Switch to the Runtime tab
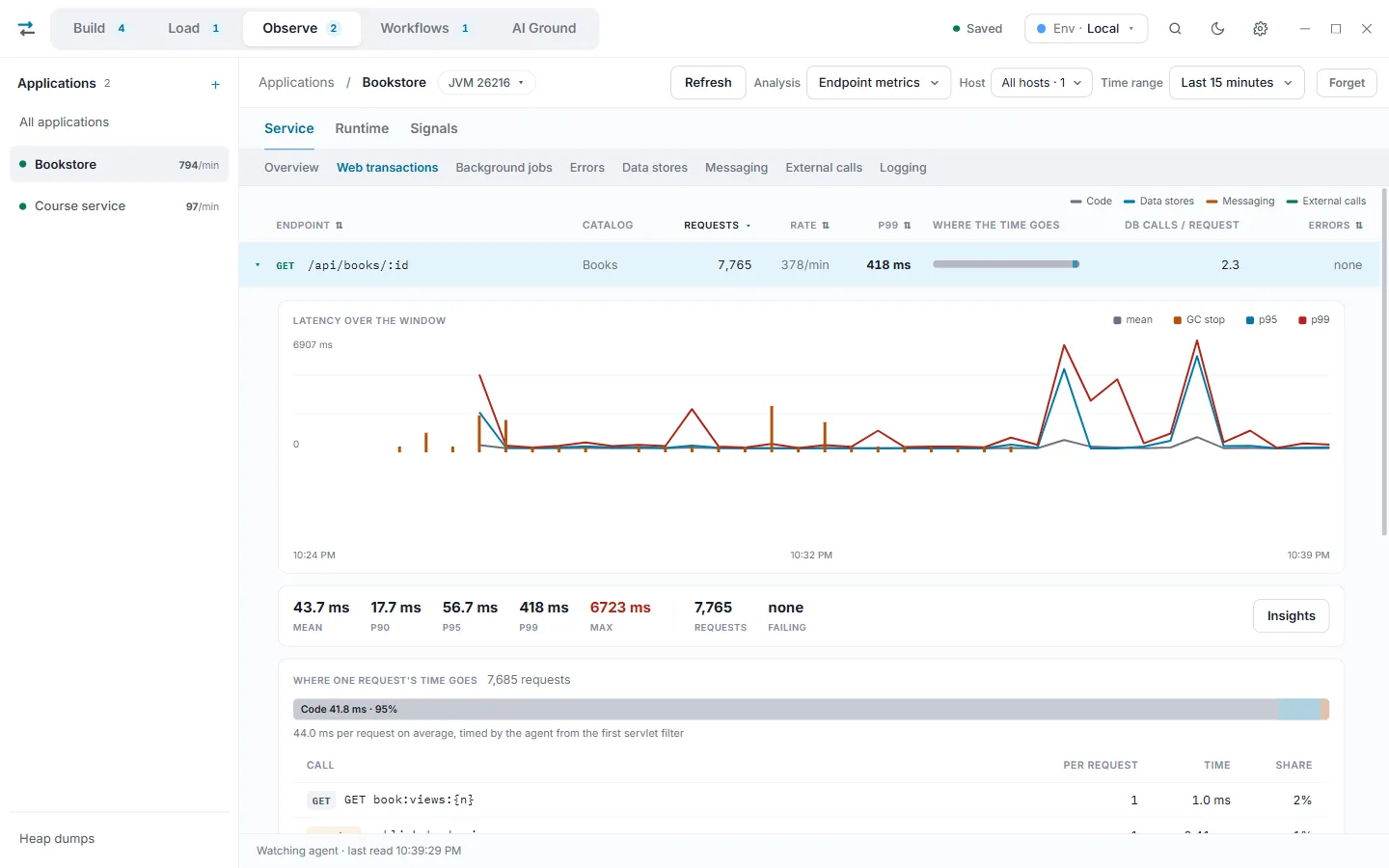 (362, 129)
